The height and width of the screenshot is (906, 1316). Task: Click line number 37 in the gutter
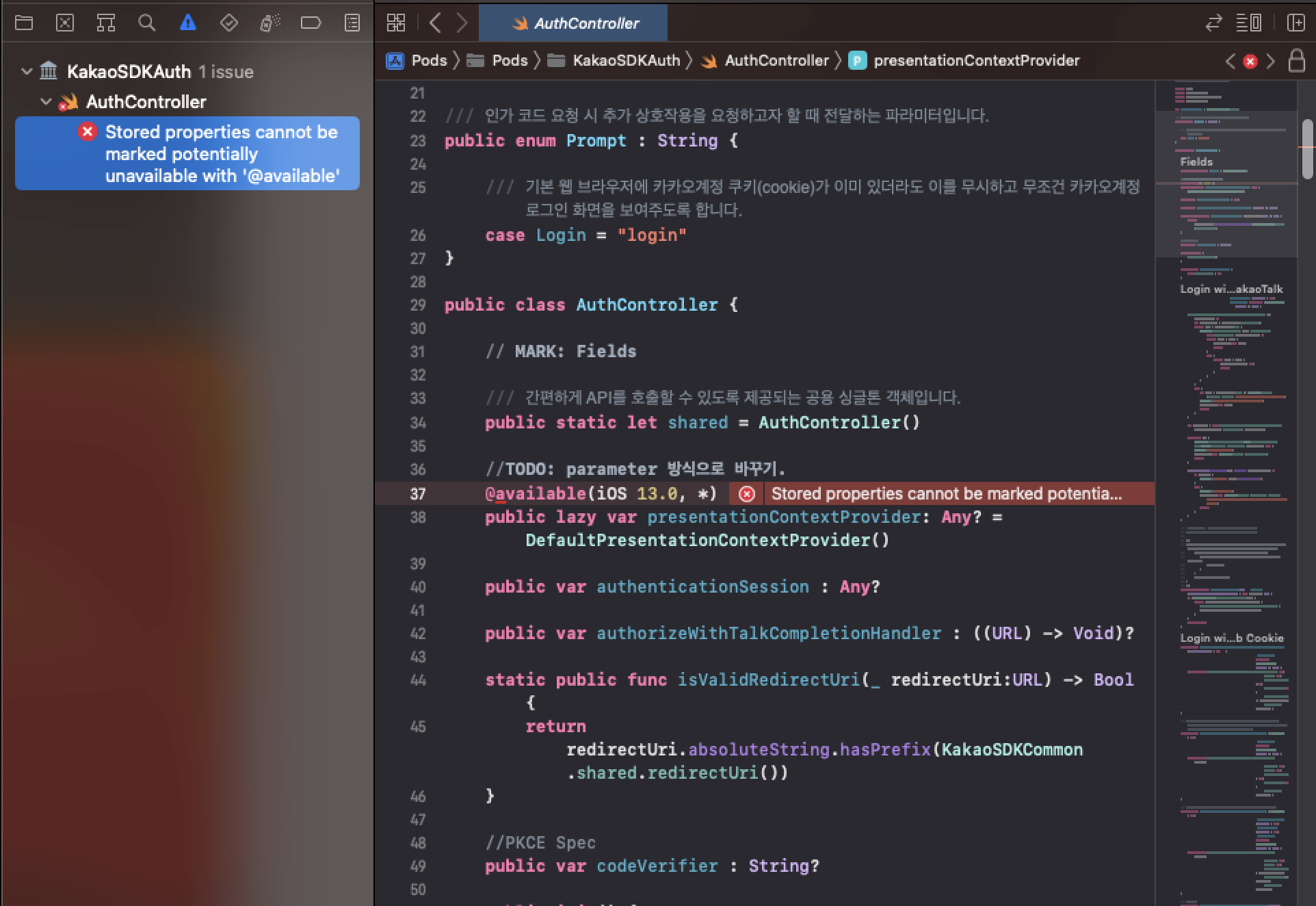point(418,494)
